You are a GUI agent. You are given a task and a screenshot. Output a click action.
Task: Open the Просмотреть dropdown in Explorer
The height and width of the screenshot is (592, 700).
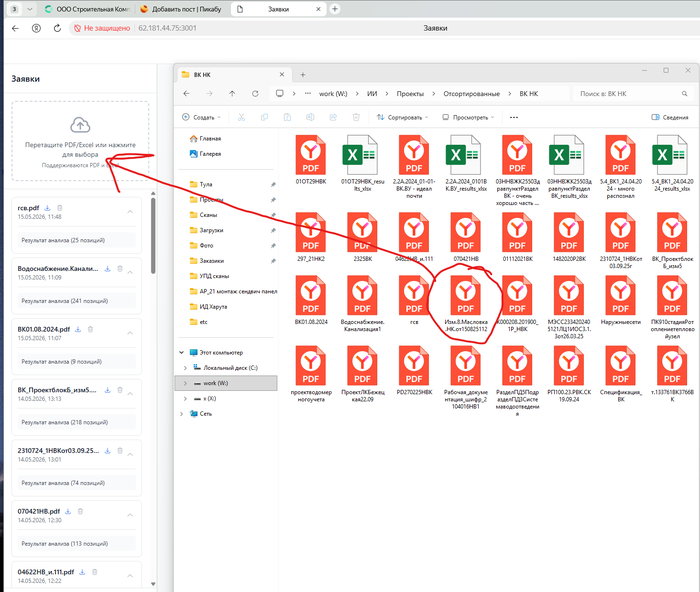click(468, 117)
